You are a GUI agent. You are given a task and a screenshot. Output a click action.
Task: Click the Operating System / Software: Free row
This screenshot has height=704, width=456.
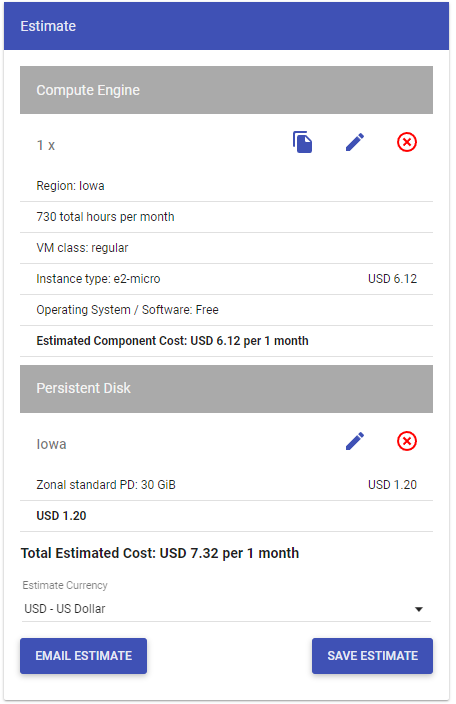pos(226,310)
